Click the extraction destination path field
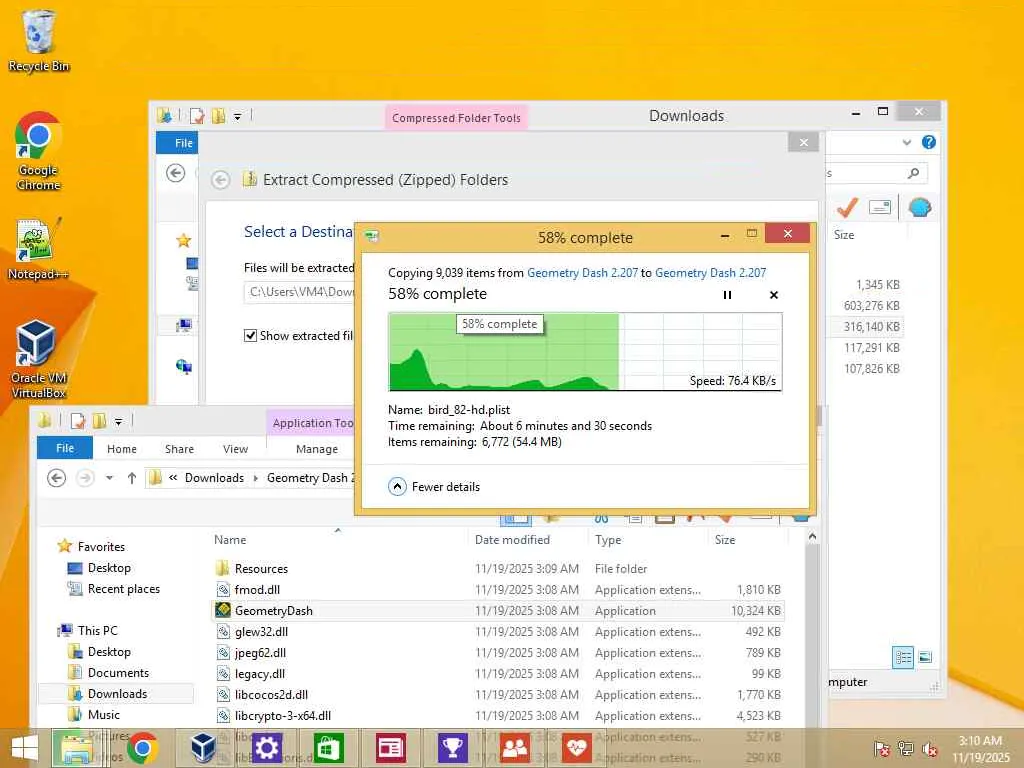 (x=300, y=292)
